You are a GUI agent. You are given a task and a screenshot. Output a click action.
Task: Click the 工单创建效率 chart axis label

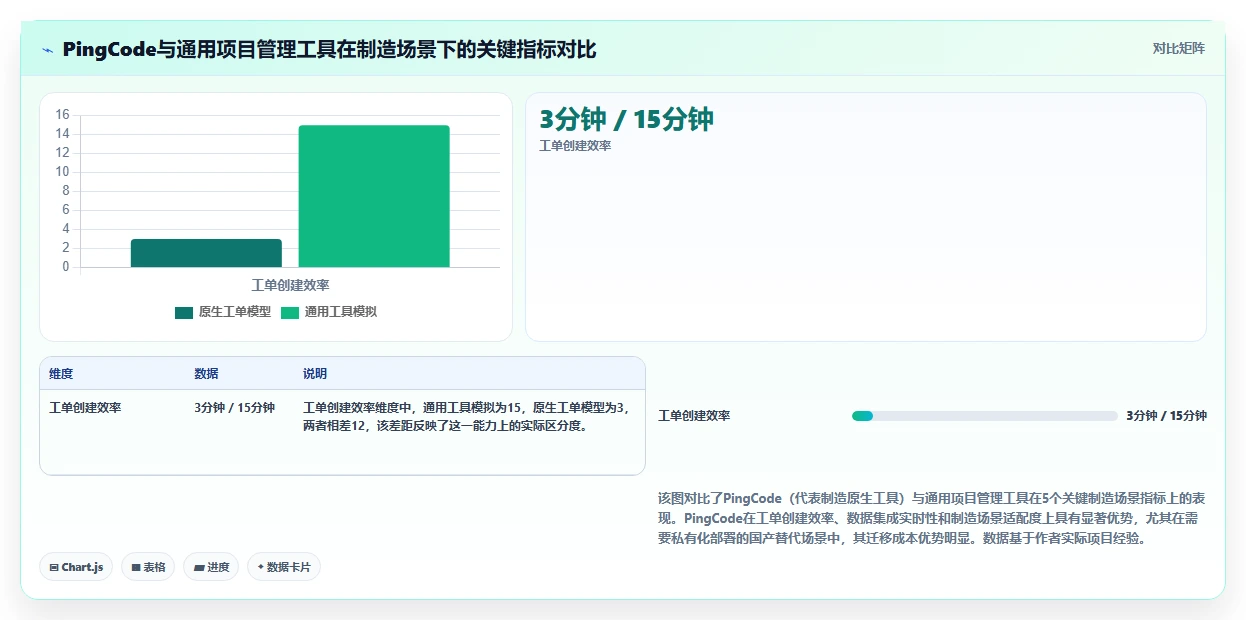coord(290,285)
